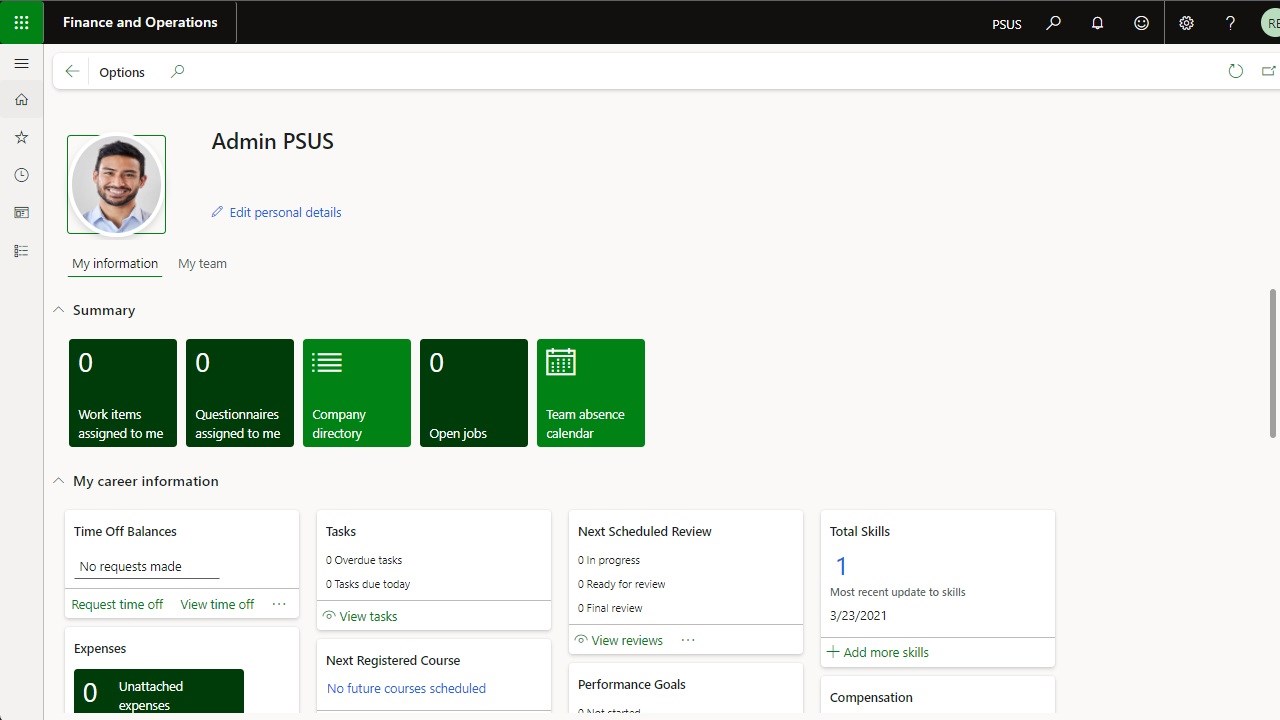Switch to the My team tab
This screenshot has height=720, width=1280.
202,264
